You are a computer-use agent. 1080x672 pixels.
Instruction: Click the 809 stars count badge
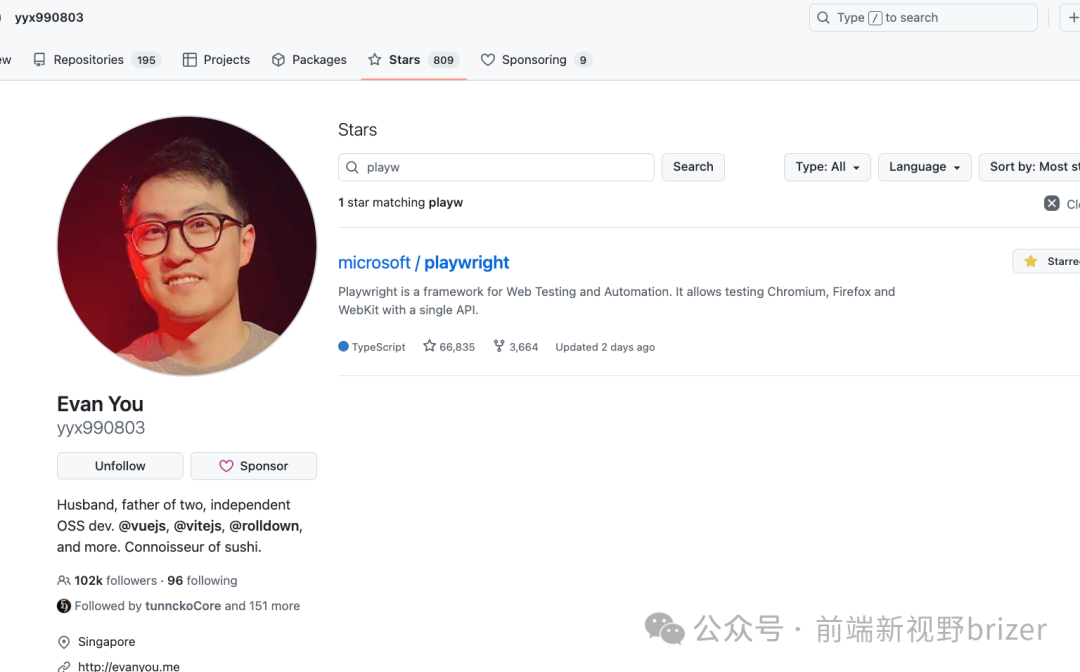tap(444, 60)
